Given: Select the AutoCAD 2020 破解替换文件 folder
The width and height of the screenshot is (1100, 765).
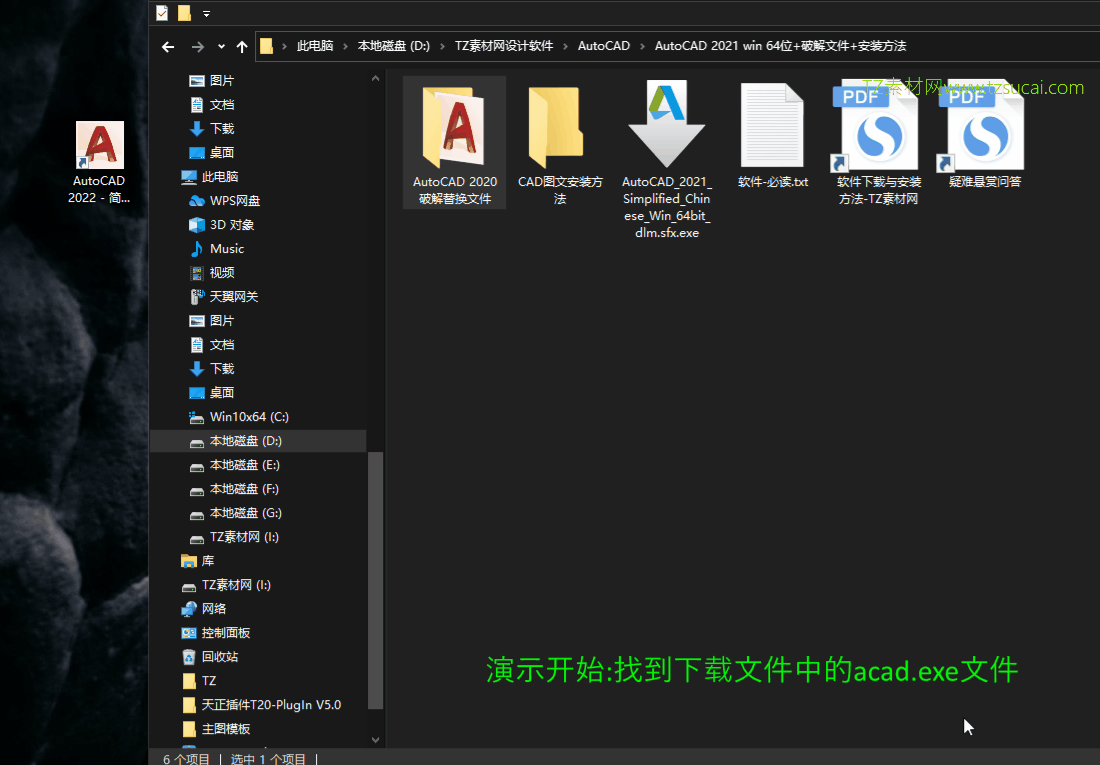Looking at the screenshot, I should pos(455,143).
